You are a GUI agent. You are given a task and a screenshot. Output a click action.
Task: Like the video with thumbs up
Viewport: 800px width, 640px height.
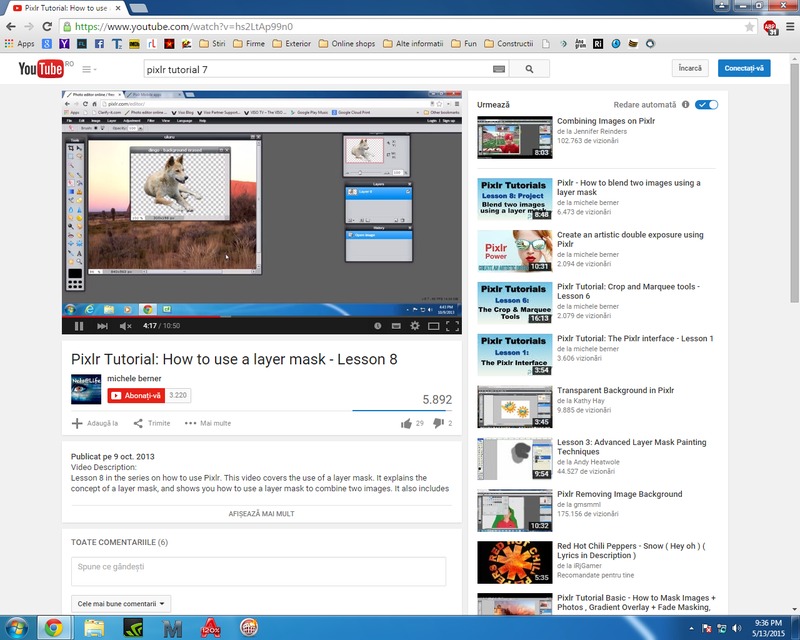406,424
